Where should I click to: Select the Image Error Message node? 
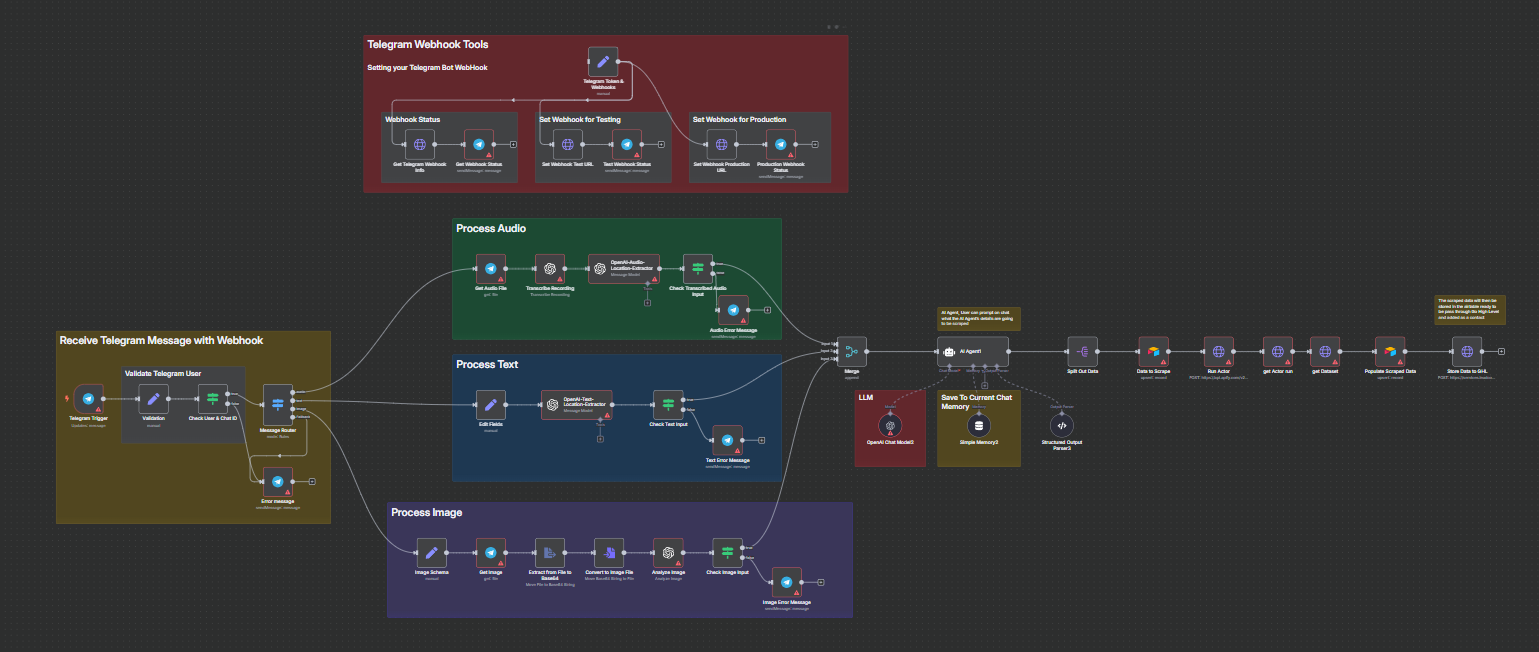(786, 582)
